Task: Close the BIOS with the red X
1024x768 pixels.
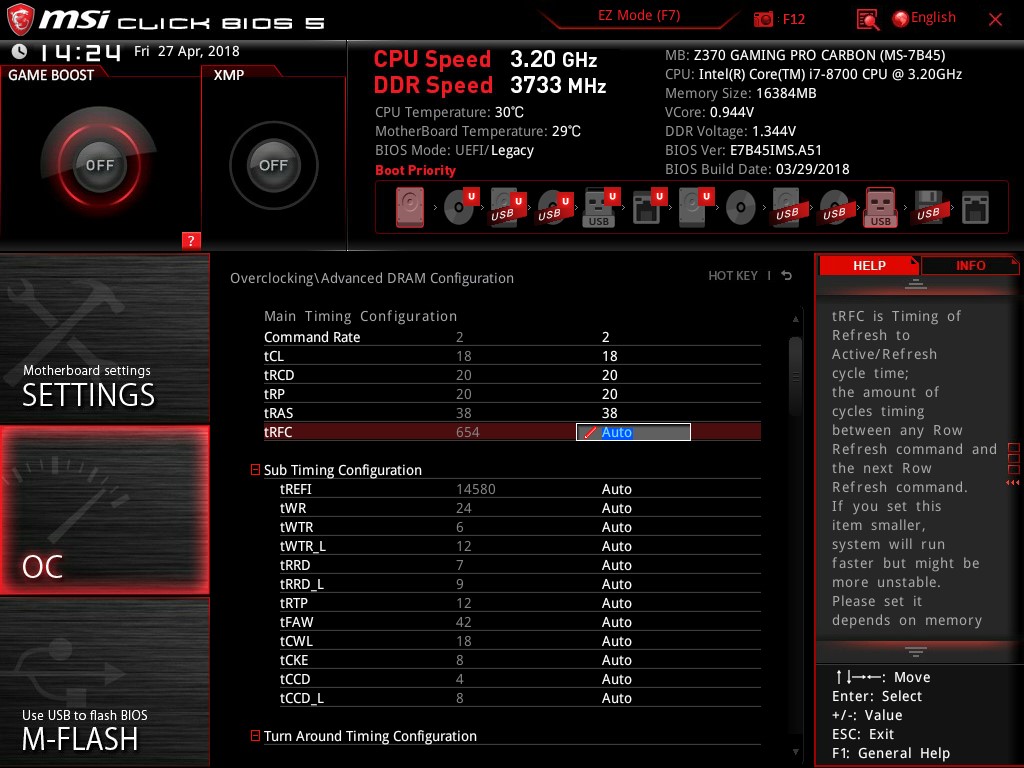Action: click(x=995, y=20)
